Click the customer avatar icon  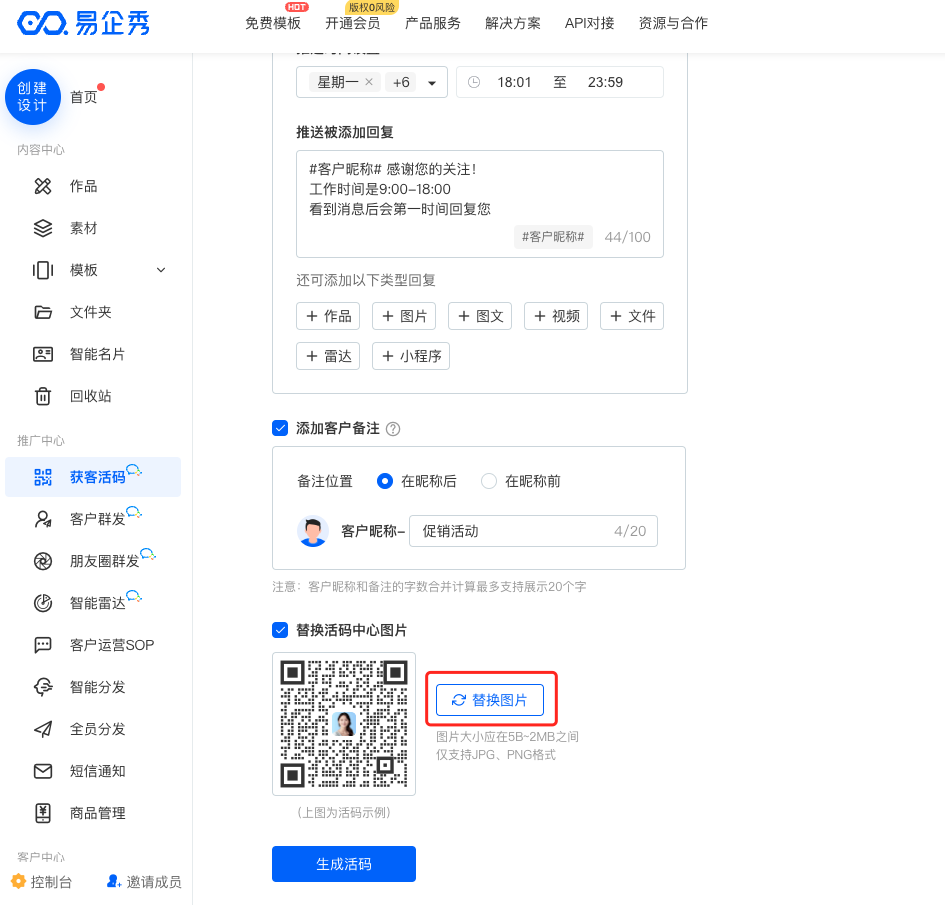coord(313,531)
